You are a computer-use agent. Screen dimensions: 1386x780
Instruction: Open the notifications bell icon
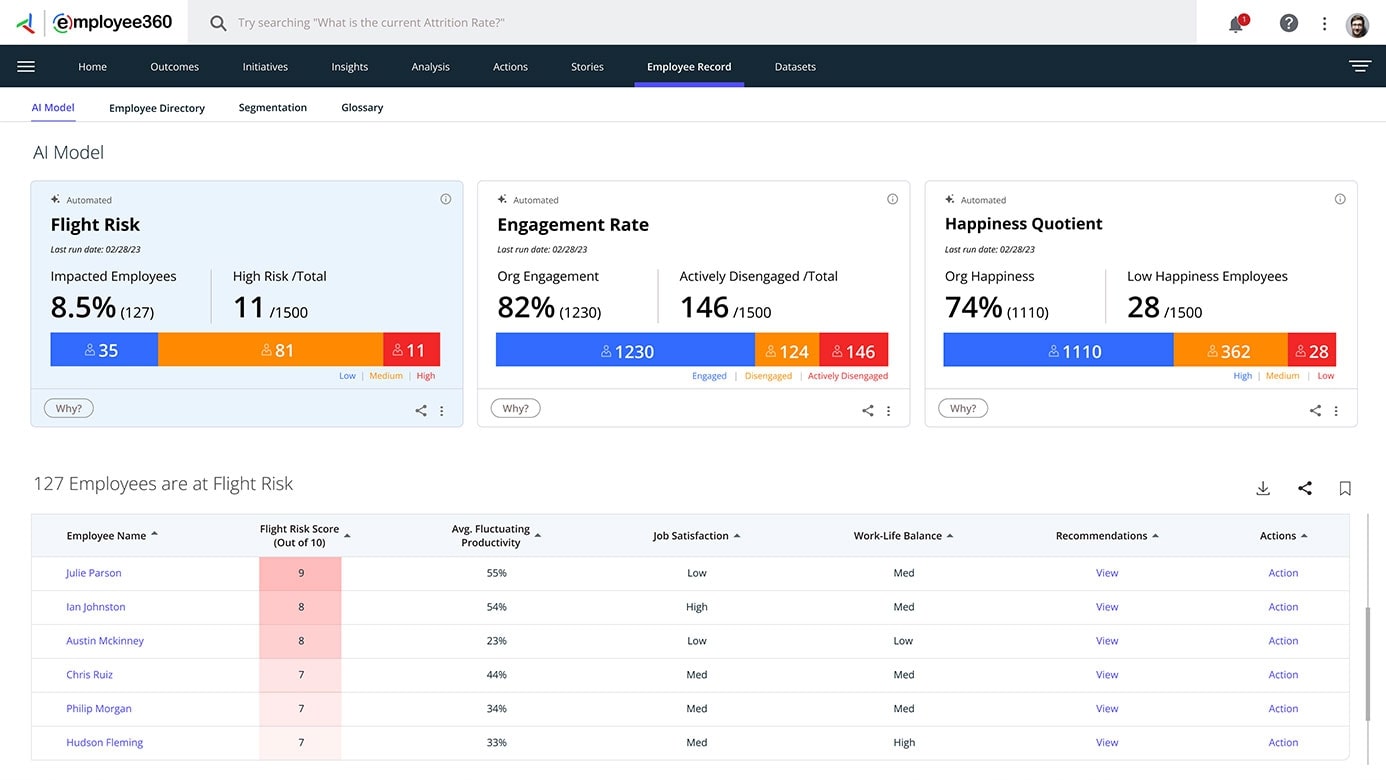tap(1236, 24)
